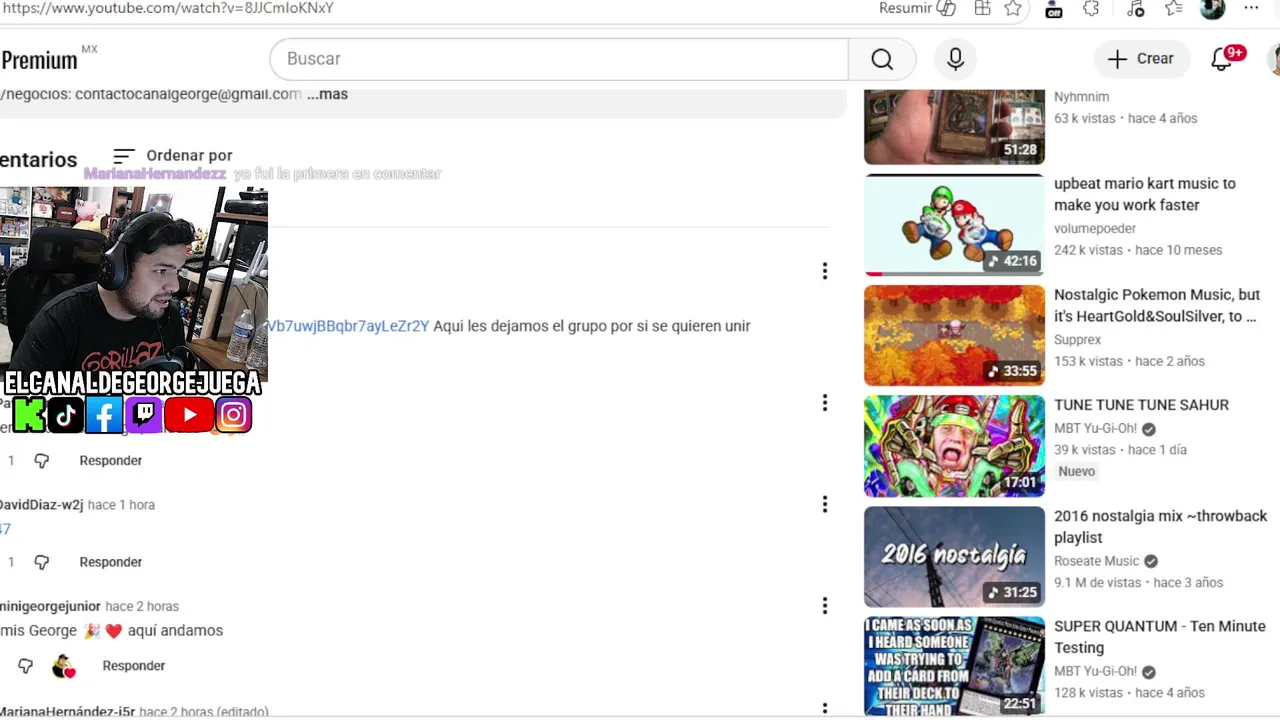Reply to minigeorgejunior's comment

(x=133, y=665)
